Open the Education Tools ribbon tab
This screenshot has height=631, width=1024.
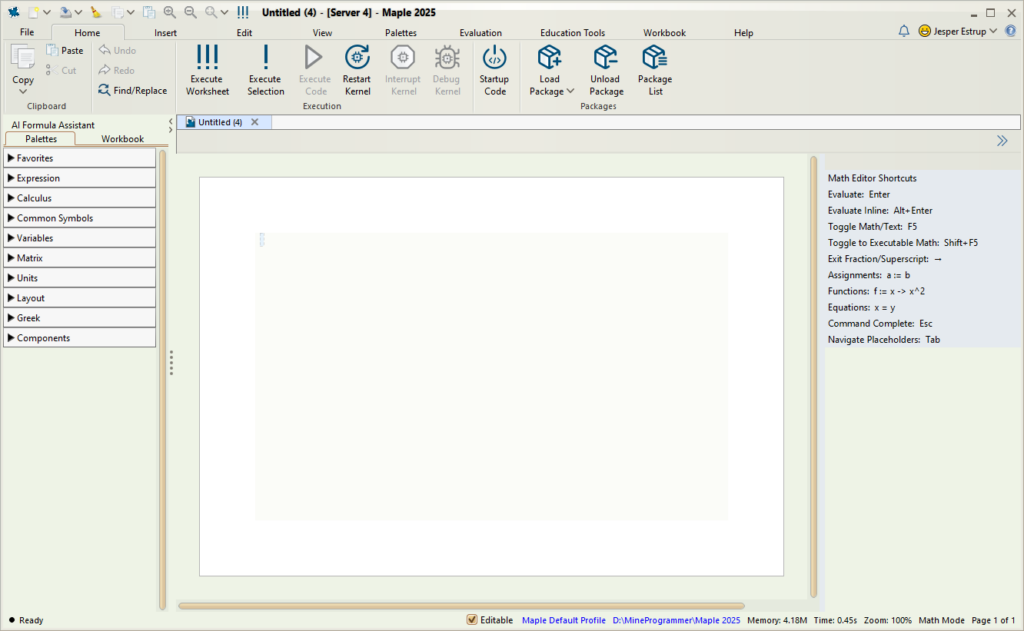pos(573,33)
